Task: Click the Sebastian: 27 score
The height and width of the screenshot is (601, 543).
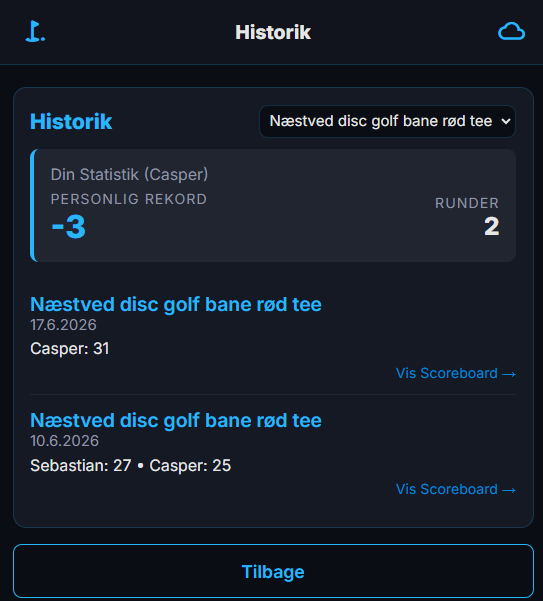Action: [81, 466]
